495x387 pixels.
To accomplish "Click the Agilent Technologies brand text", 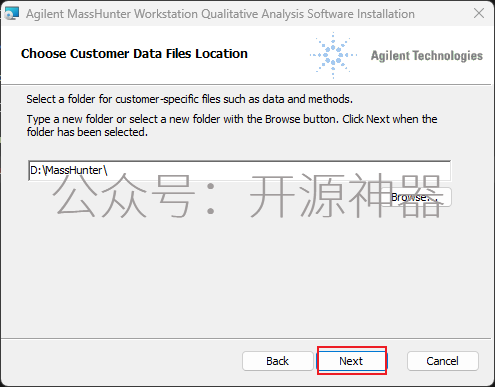I will pyautogui.click(x=427, y=56).
